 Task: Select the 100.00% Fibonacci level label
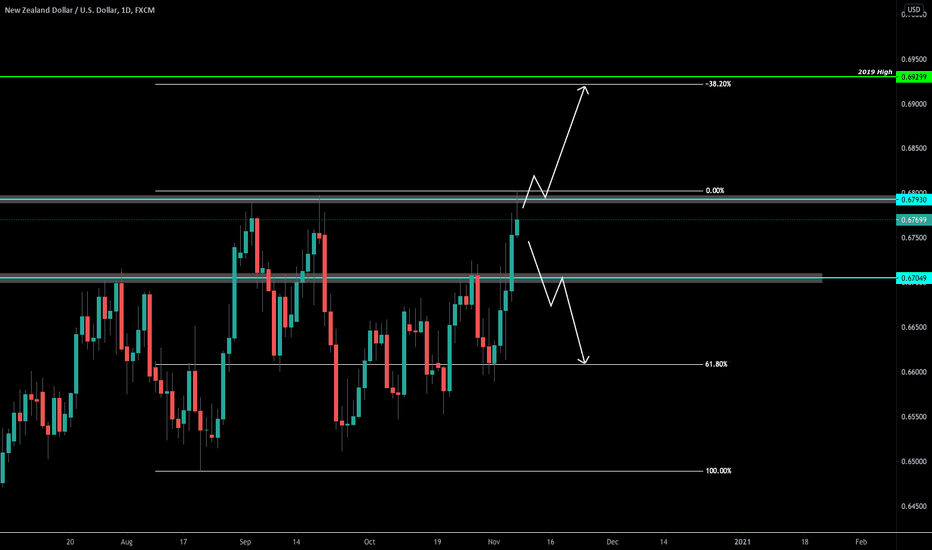click(718, 471)
